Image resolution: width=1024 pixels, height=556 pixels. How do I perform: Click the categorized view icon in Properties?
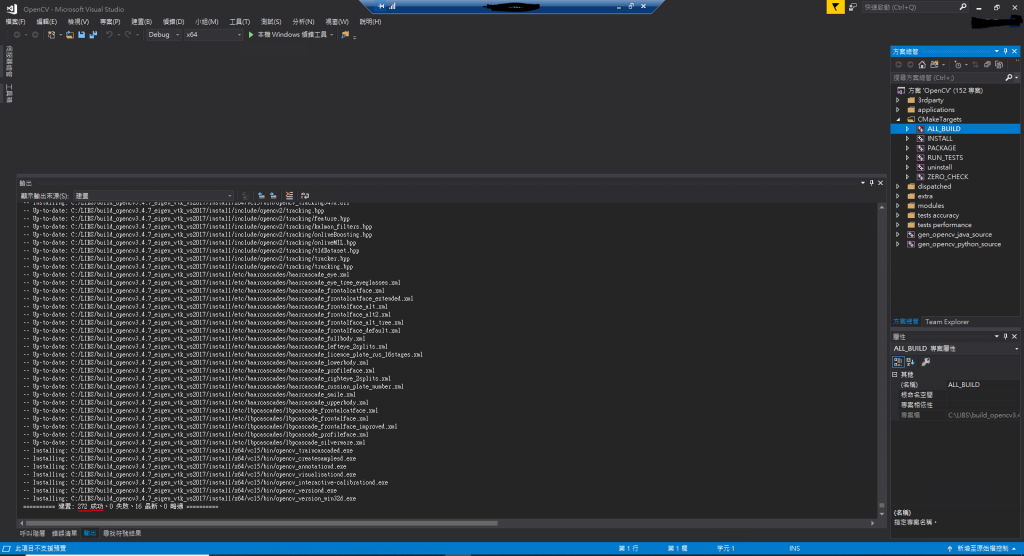coord(898,362)
